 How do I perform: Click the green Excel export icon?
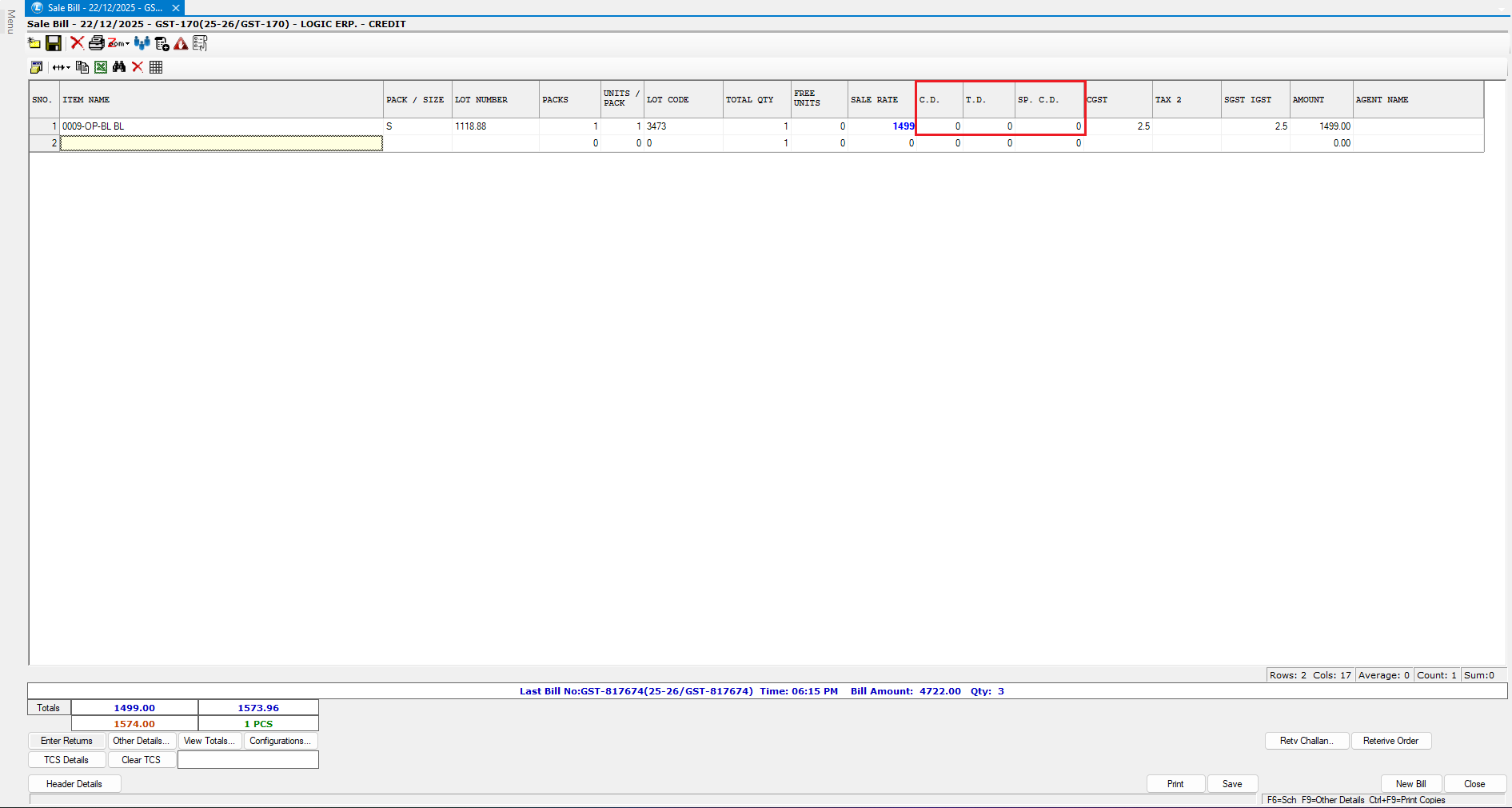coord(101,67)
